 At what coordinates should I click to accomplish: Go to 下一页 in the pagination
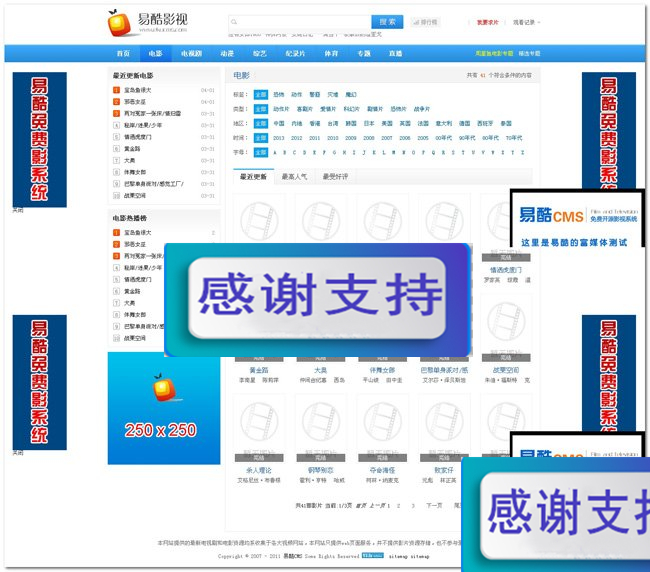[x=434, y=505]
